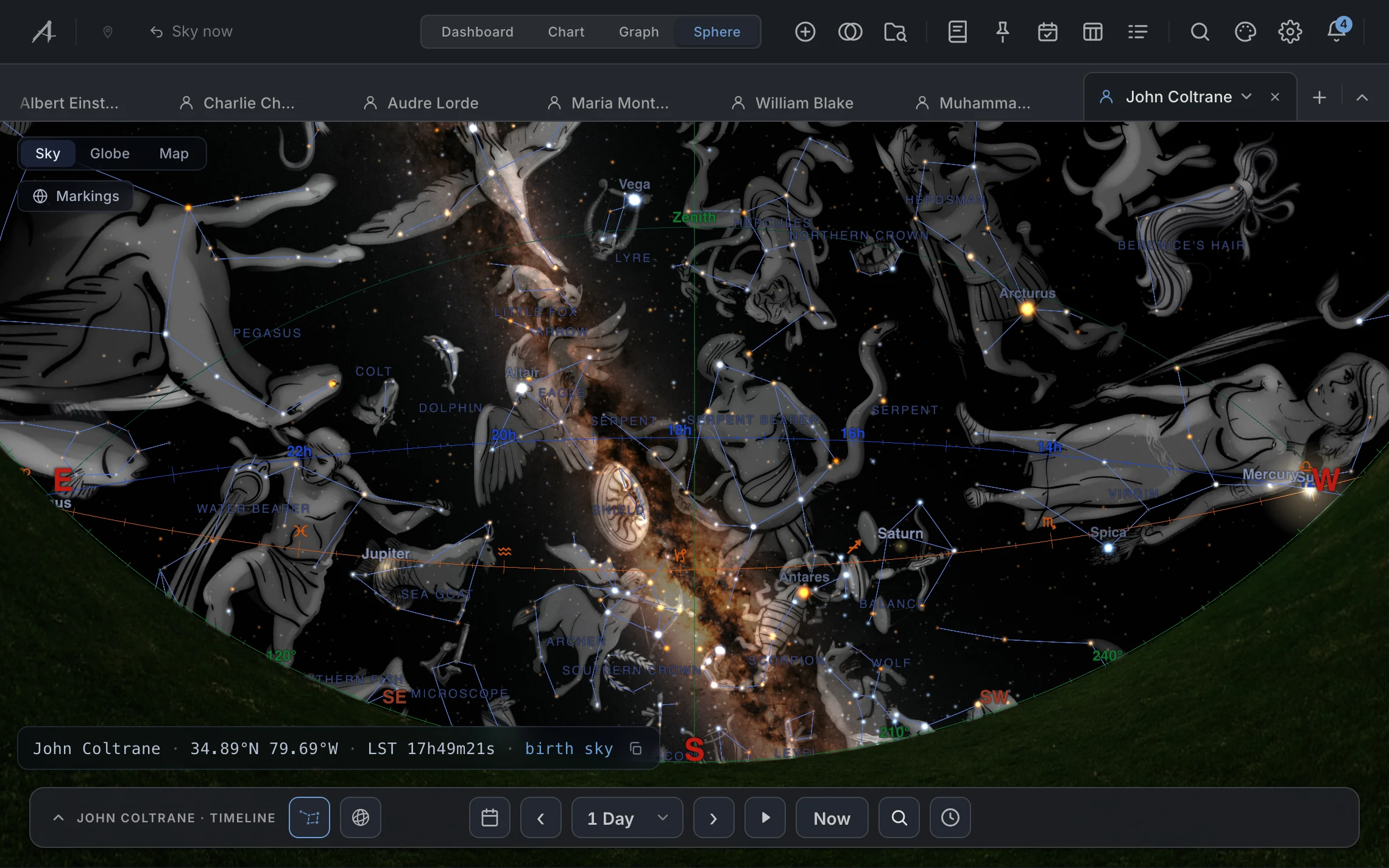This screenshot has height=868, width=1389.
Task: Open the Markings options
Action: pyautogui.click(x=76, y=196)
